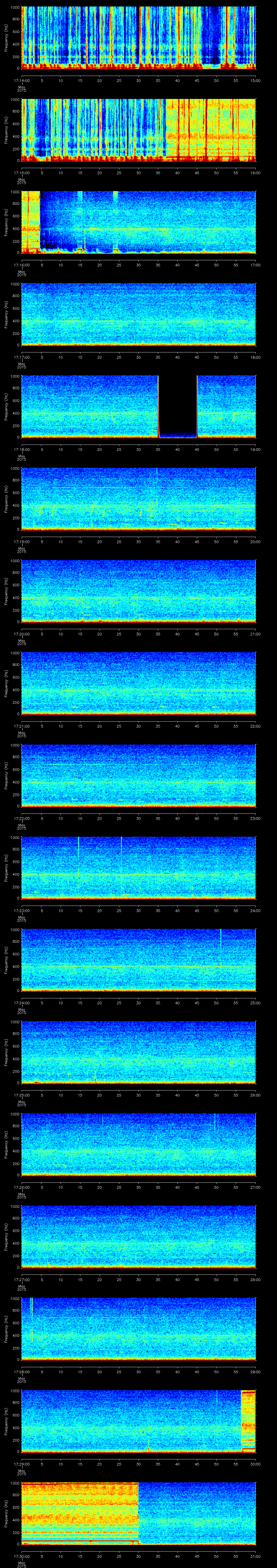
Task: Click the 35 second tick under the 17:18:00 plot
Action: [x=158, y=449]
